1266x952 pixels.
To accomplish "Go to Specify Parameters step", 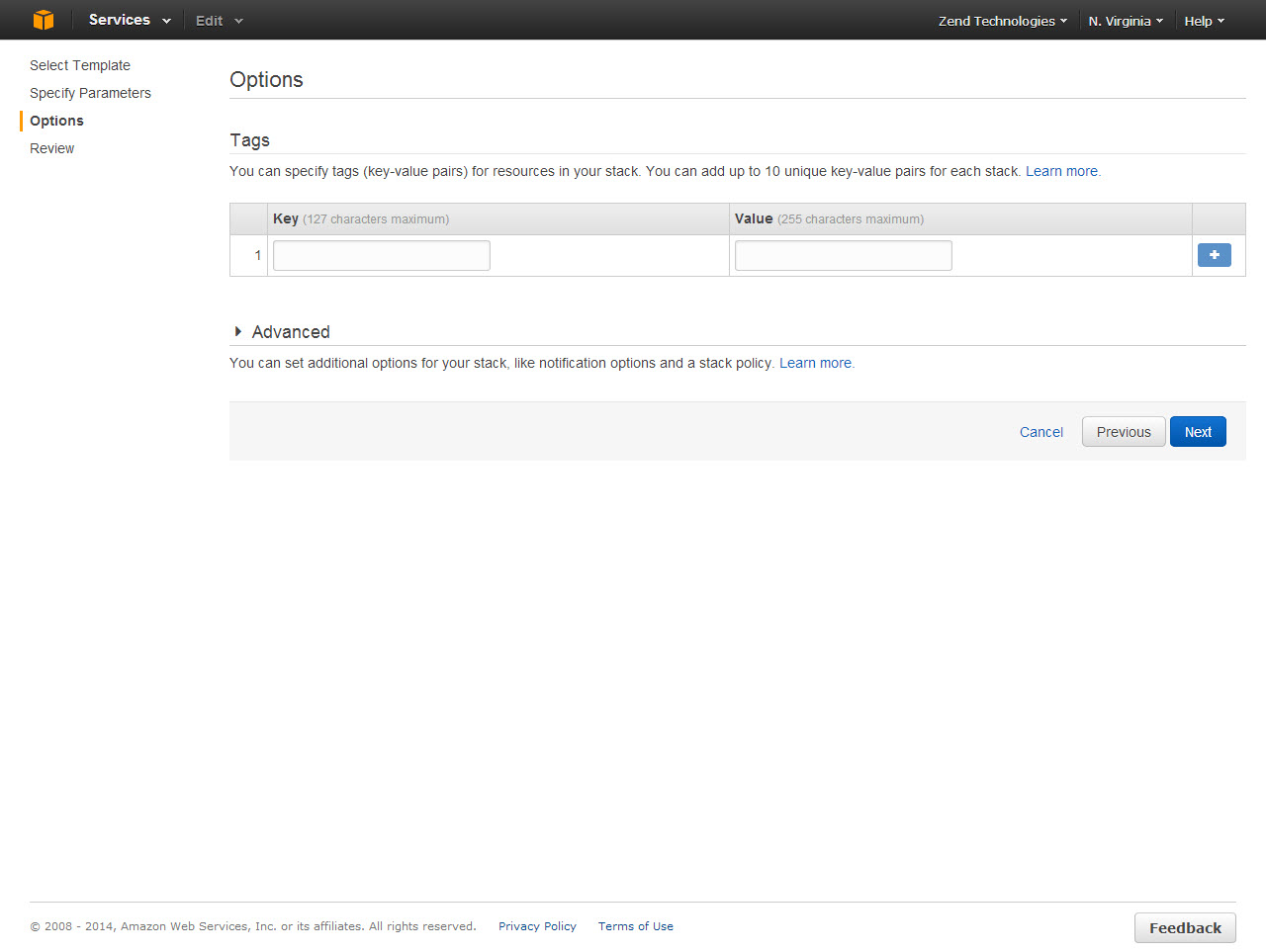I will pyautogui.click(x=90, y=93).
